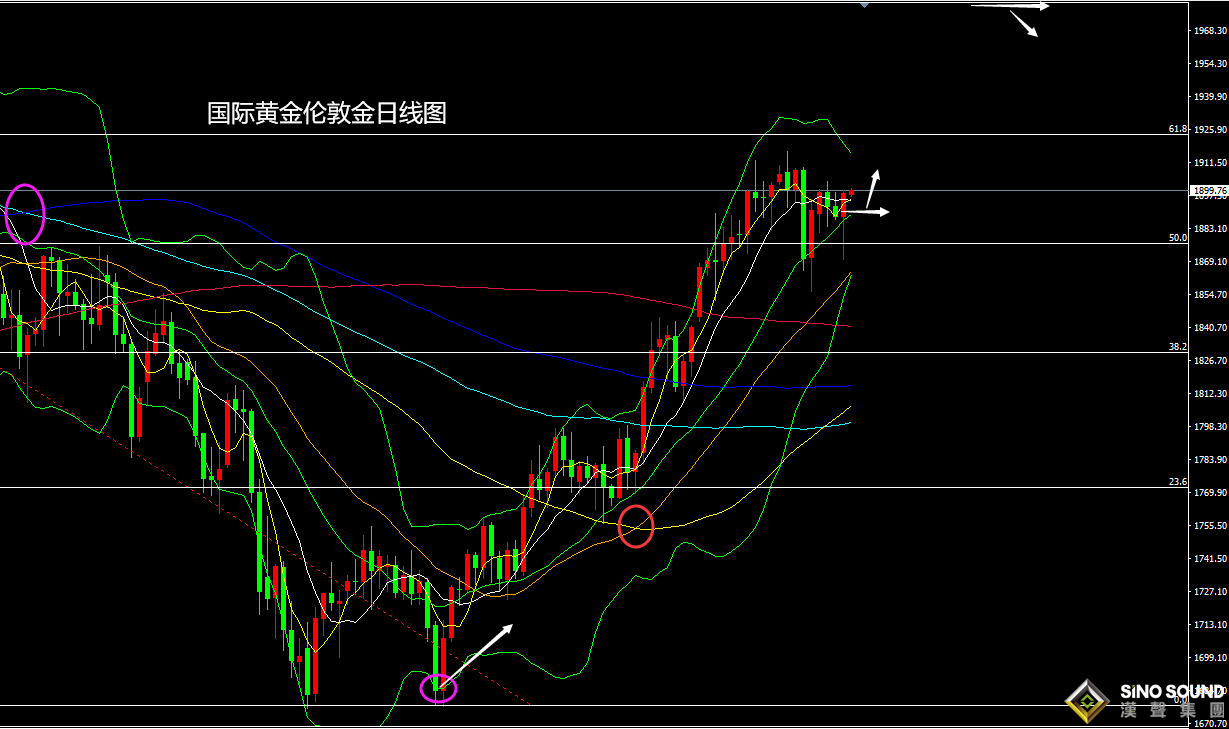This screenshot has height=729, width=1229.
Task: Click the 1769.90 price axis label
Action: click(1210, 493)
